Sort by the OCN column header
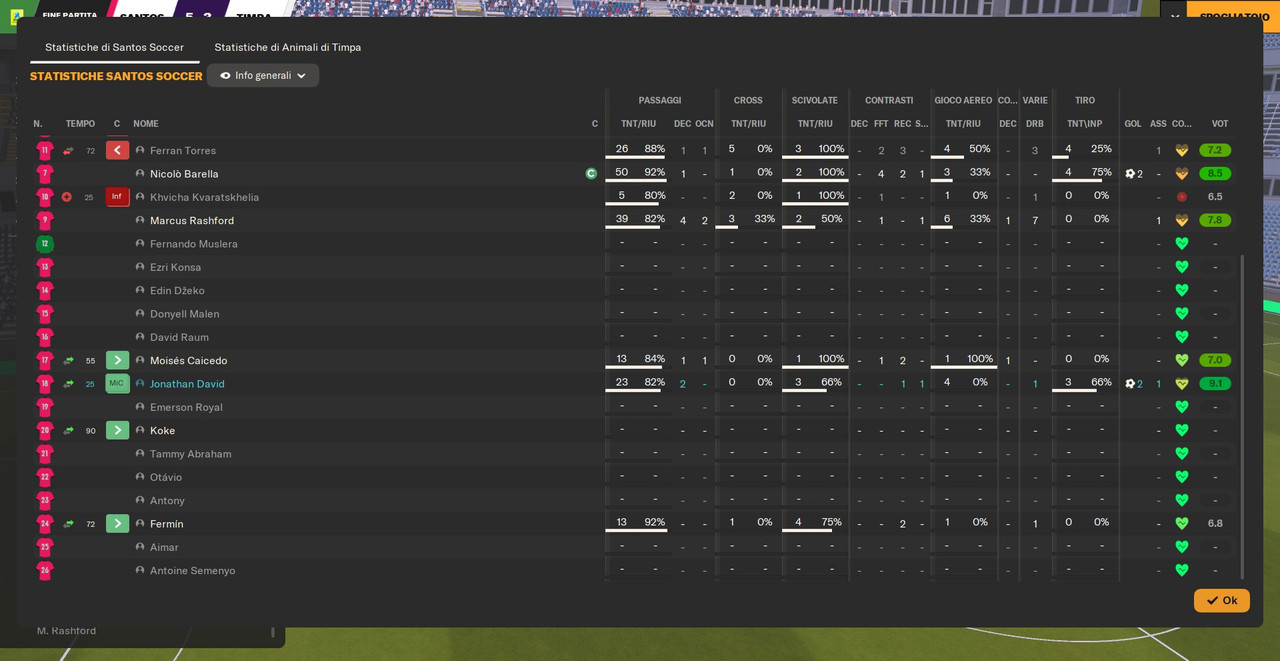 (x=704, y=124)
